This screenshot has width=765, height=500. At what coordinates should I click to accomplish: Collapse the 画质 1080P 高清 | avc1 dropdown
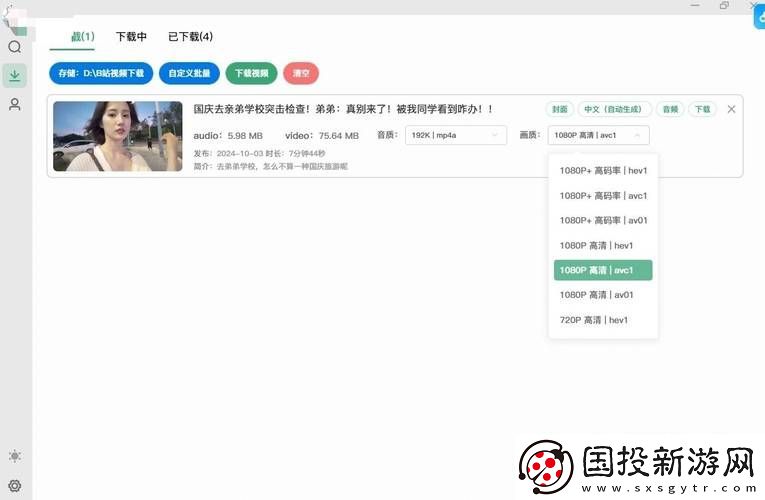tap(598, 135)
